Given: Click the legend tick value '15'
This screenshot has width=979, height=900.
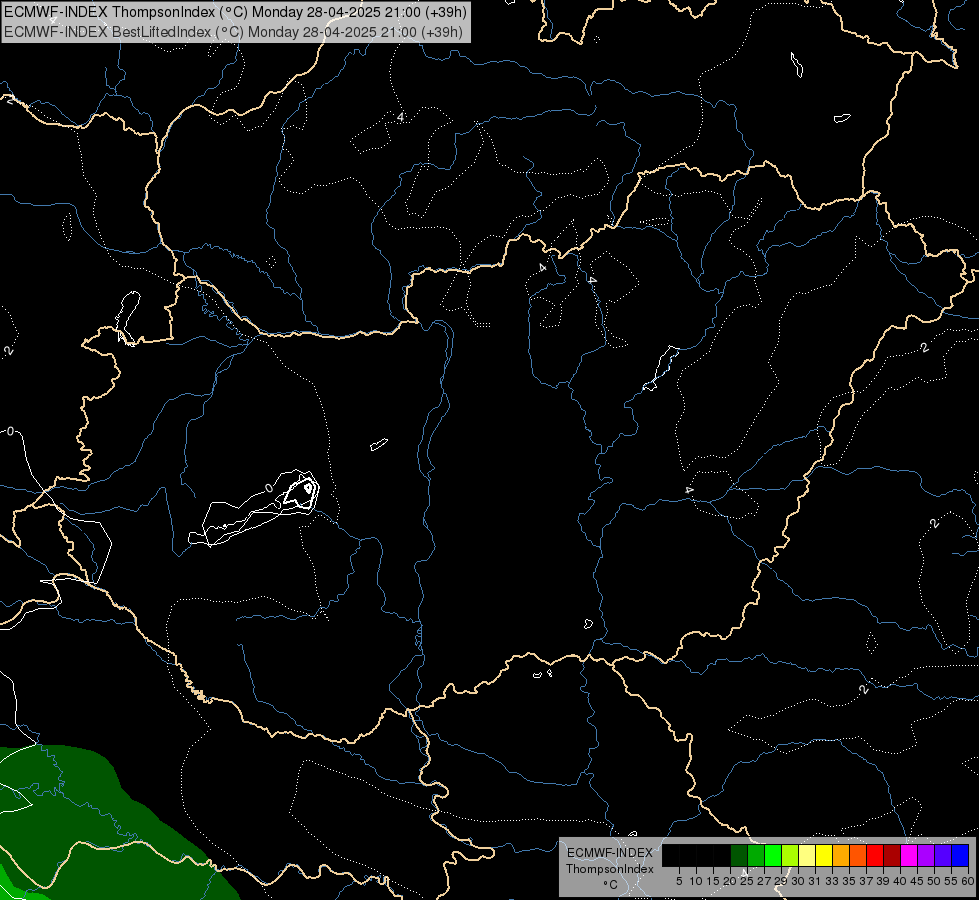Looking at the screenshot, I should (x=713, y=881).
